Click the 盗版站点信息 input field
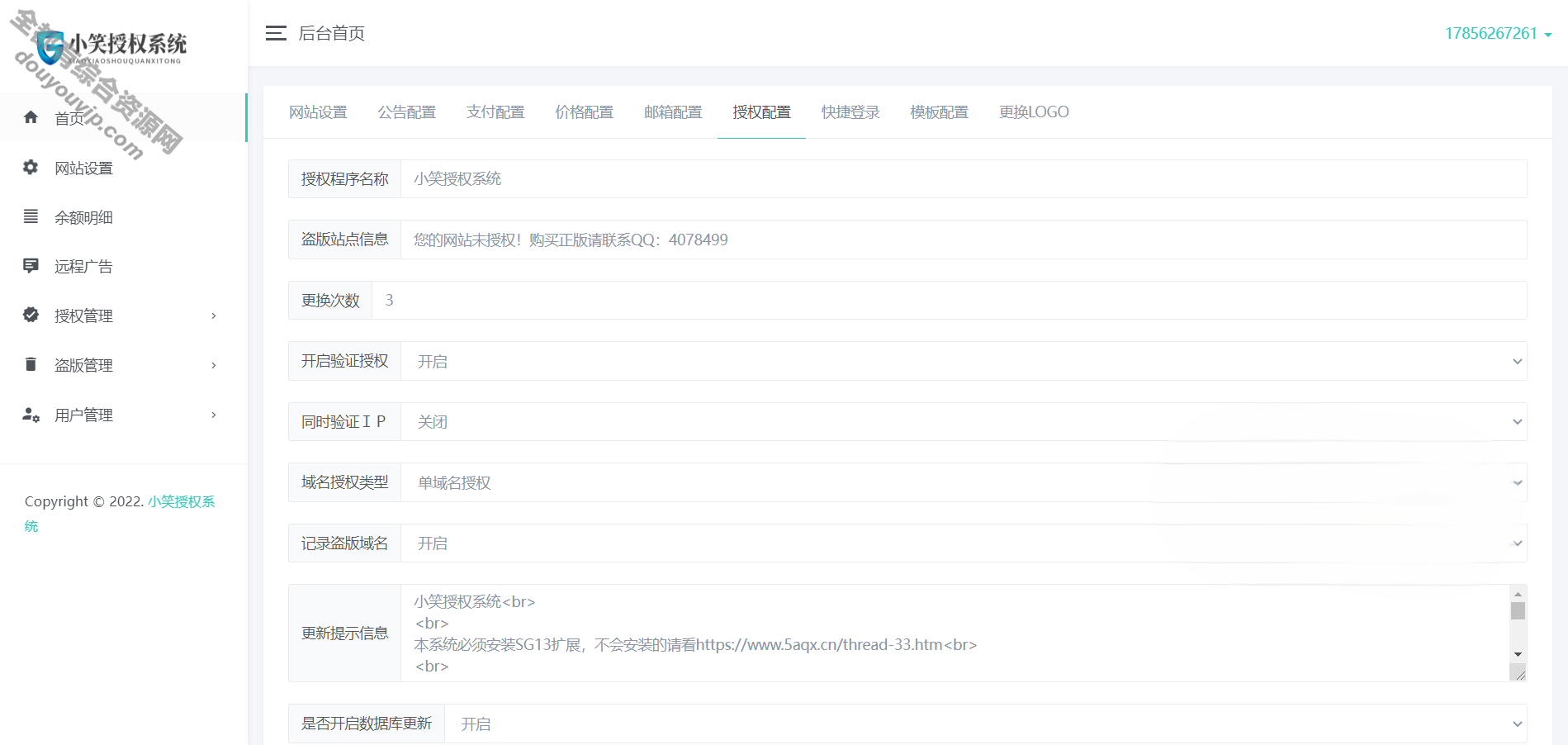Viewport: 1568px width, 745px height. tap(964, 240)
